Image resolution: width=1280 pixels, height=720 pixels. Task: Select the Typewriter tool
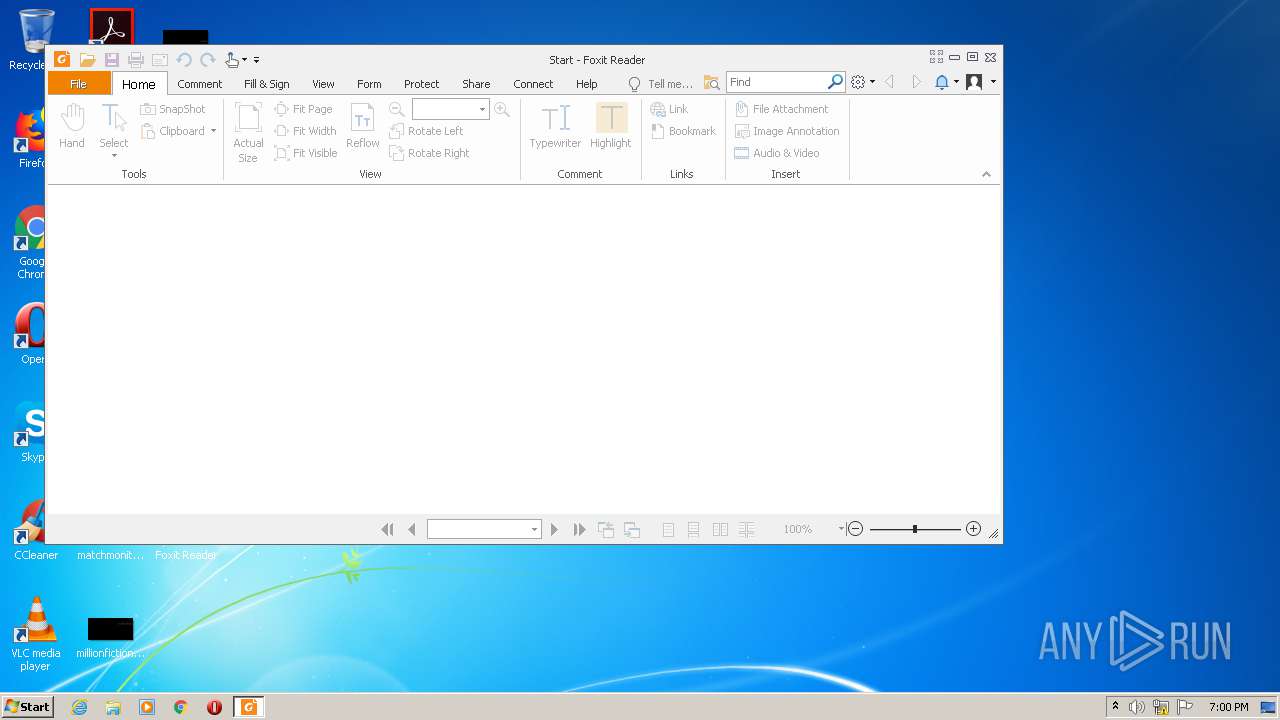point(555,126)
